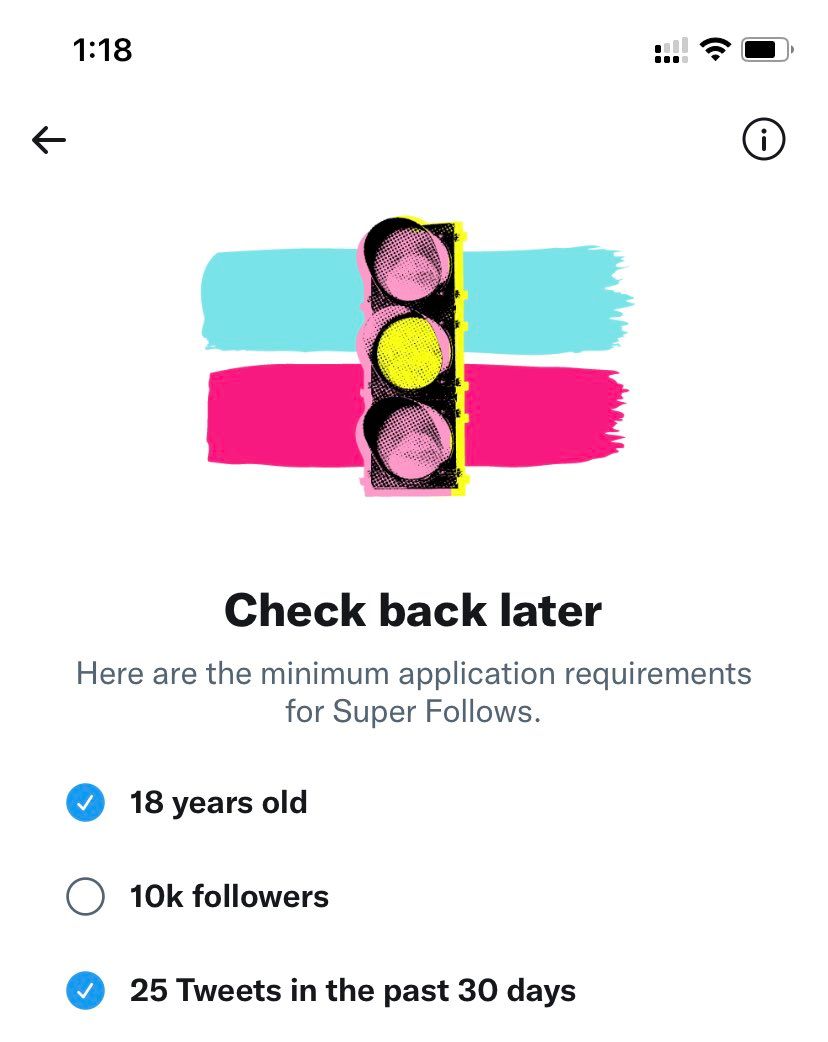The width and height of the screenshot is (828, 1042).
Task: Select the "10k followers" label text
Action: pos(229,897)
